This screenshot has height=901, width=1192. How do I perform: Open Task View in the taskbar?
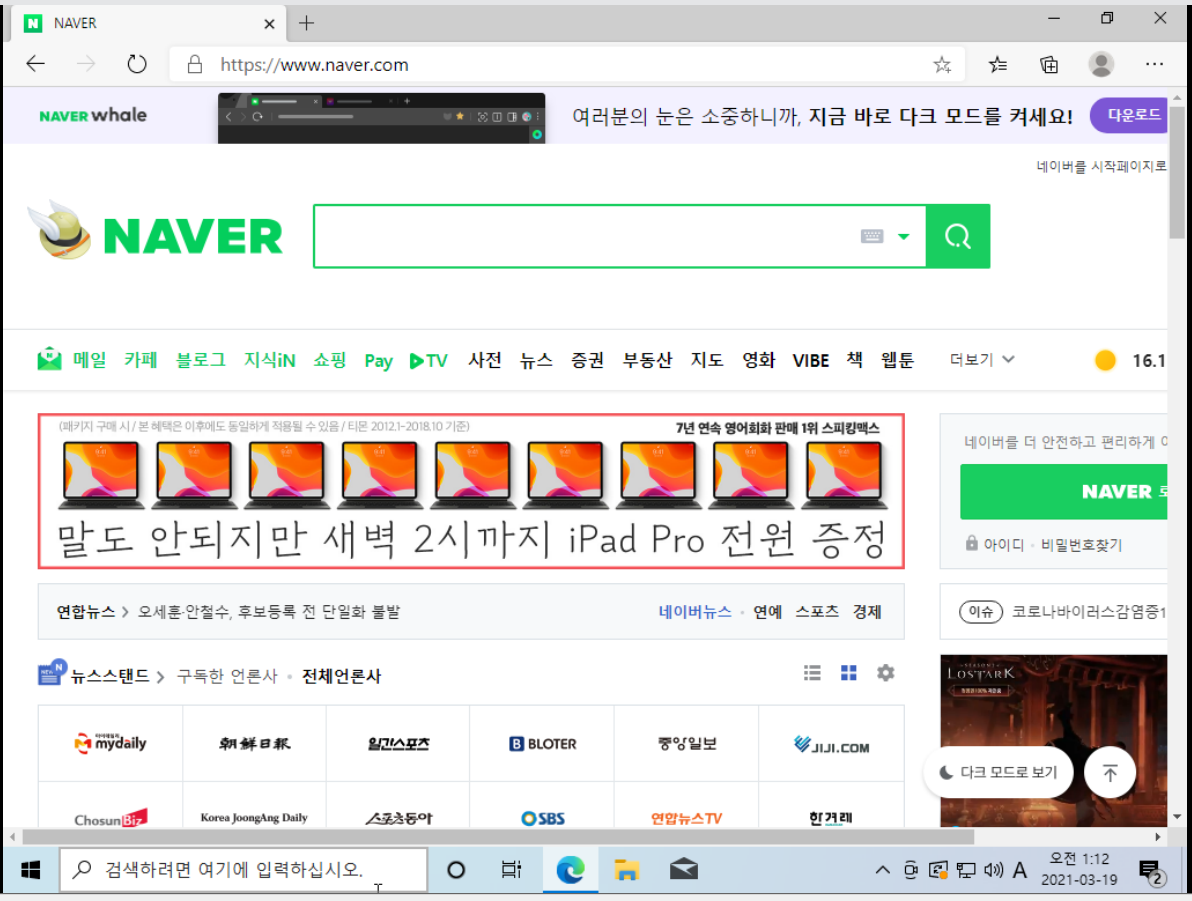(512, 870)
